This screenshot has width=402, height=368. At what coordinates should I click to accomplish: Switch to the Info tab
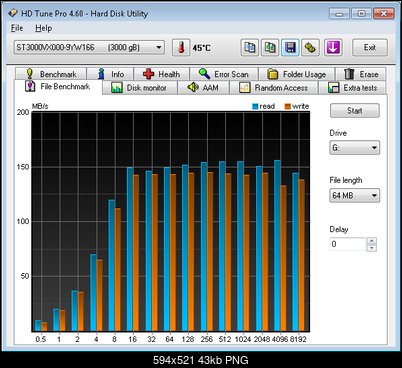[x=110, y=74]
